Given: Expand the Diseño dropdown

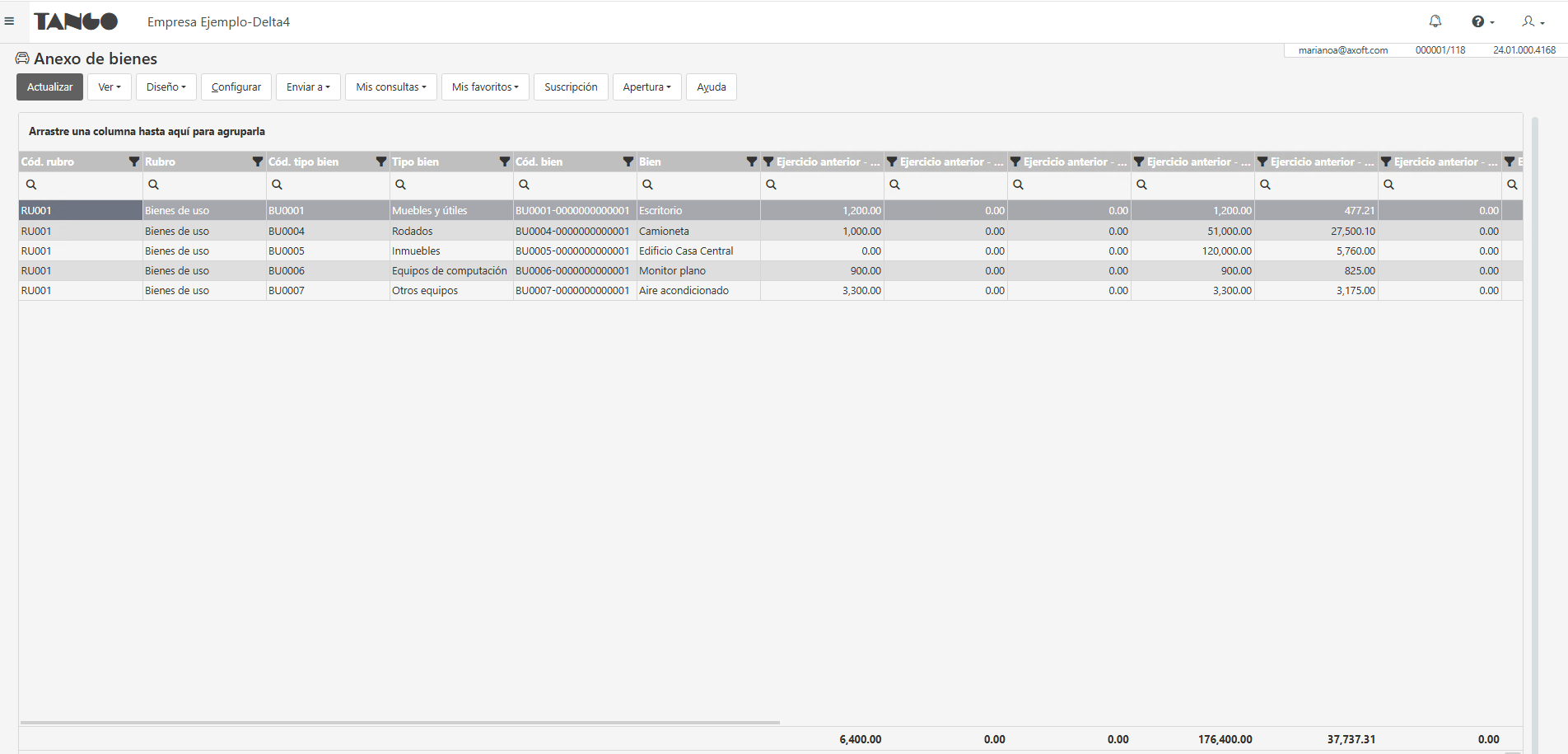Looking at the screenshot, I should coord(166,87).
